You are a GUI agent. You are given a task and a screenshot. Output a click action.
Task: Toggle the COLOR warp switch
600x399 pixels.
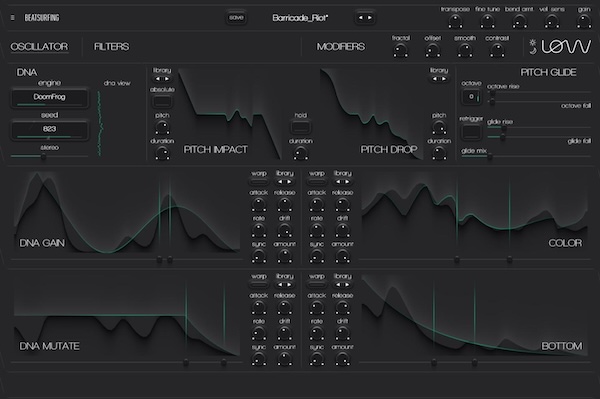point(316,182)
